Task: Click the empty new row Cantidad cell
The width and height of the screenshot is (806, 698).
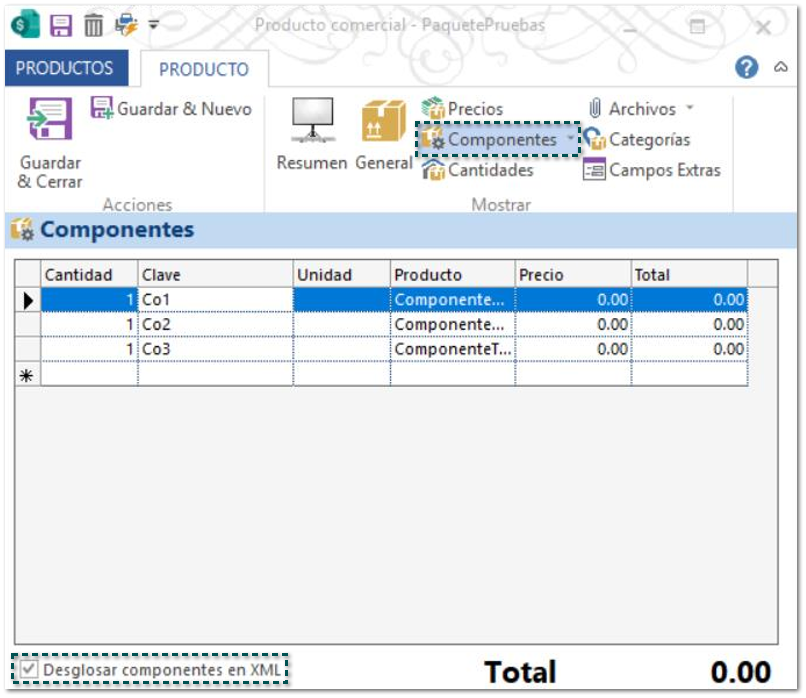Action: click(89, 374)
